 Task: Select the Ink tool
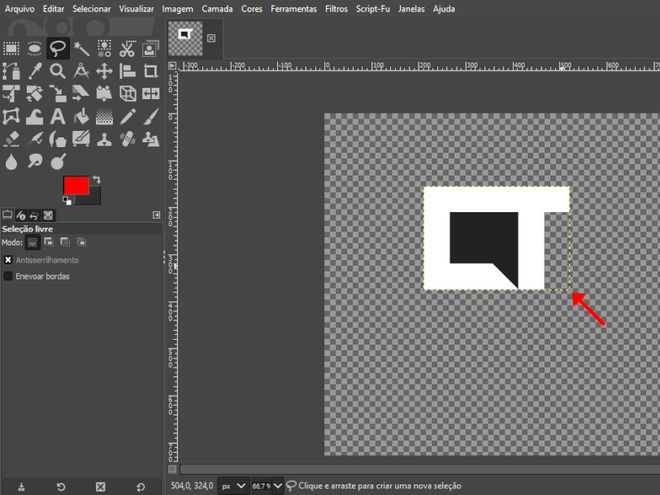58,139
